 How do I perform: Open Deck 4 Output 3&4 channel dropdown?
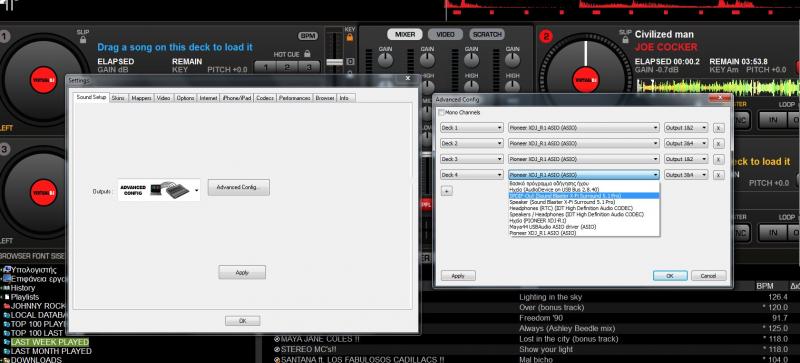click(x=686, y=175)
